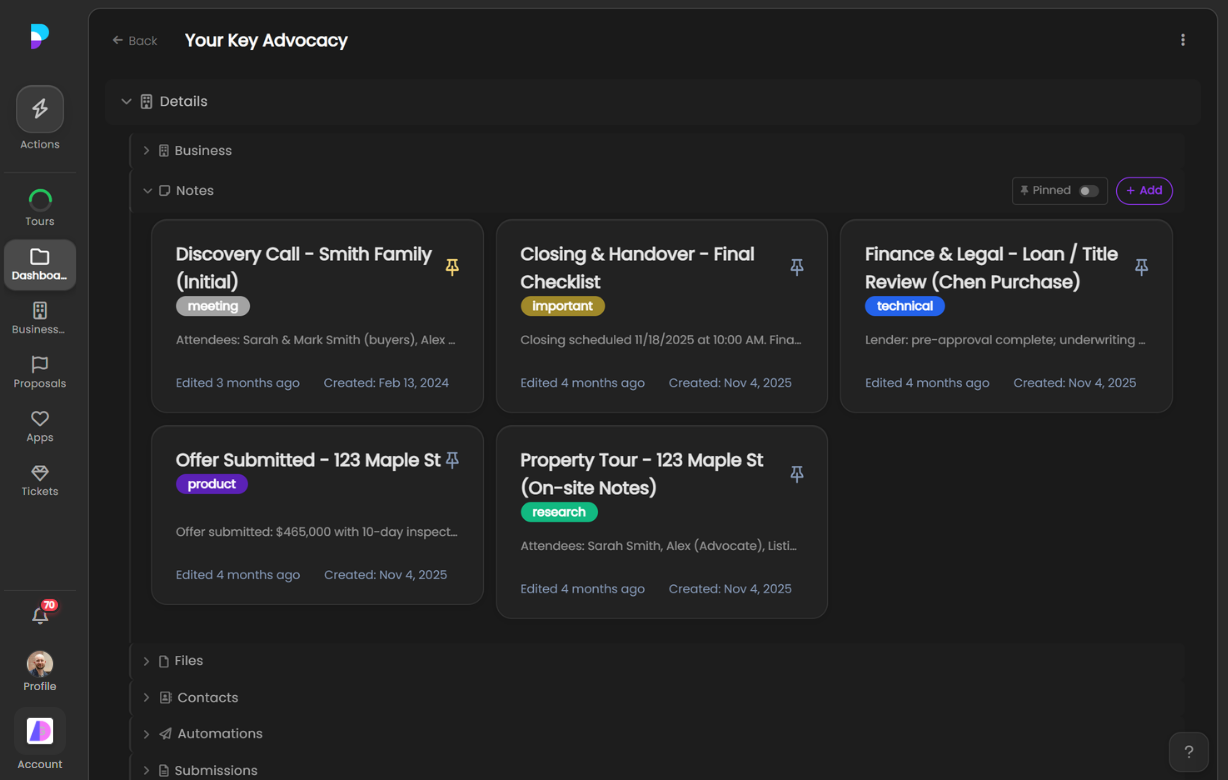Screen dimensions: 1228x780
Task: Click the purple product tag
Action: pyautogui.click(x=212, y=484)
